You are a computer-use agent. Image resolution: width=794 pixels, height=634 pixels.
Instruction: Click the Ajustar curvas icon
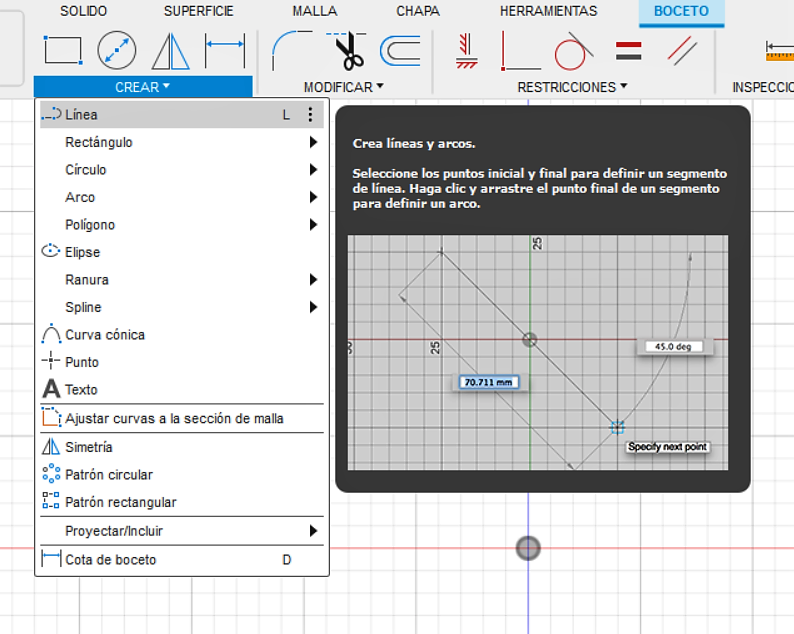point(51,418)
